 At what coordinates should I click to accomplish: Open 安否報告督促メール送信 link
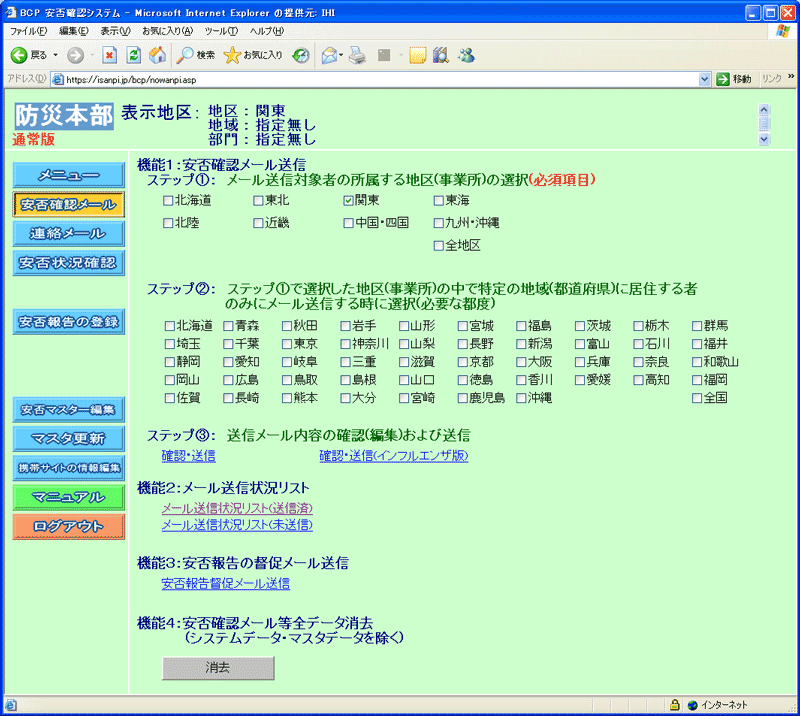(x=226, y=584)
